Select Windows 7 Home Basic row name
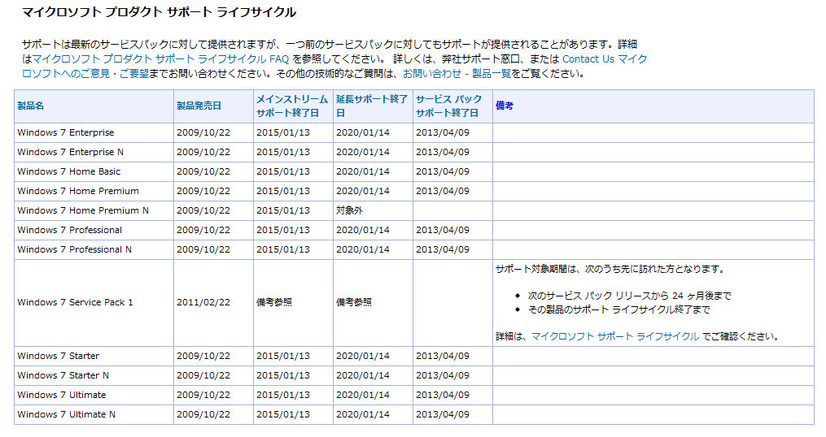The image size is (826, 437). [x=68, y=172]
